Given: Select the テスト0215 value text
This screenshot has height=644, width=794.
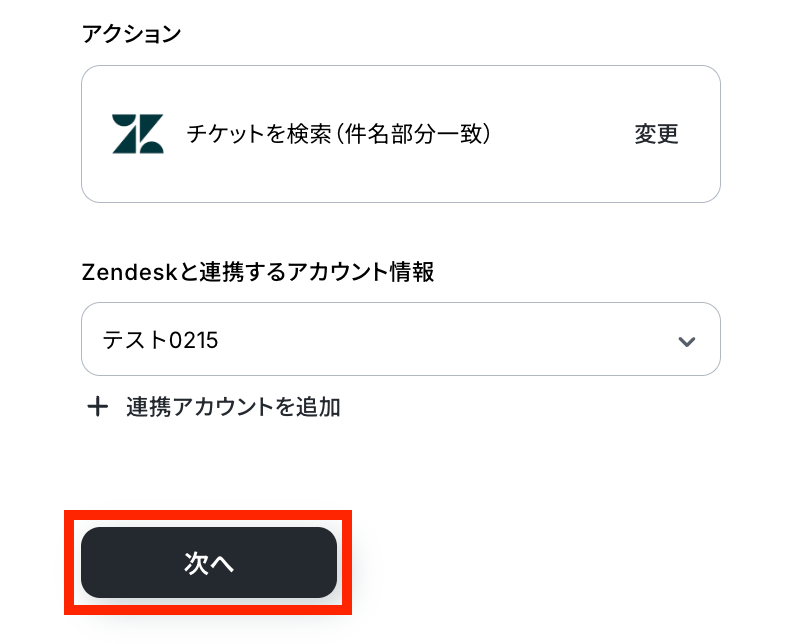Looking at the screenshot, I should tap(160, 340).
